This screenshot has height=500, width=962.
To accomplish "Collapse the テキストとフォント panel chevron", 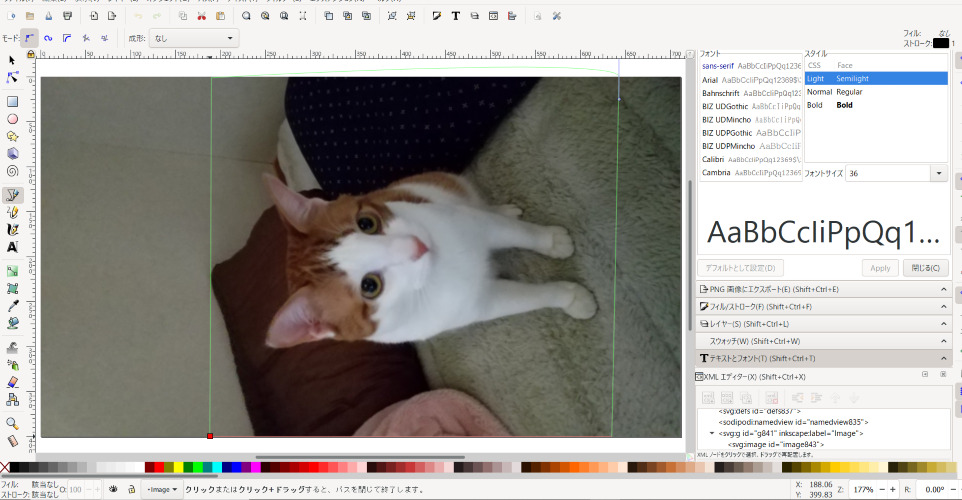I will pyautogui.click(x=944, y=358).
